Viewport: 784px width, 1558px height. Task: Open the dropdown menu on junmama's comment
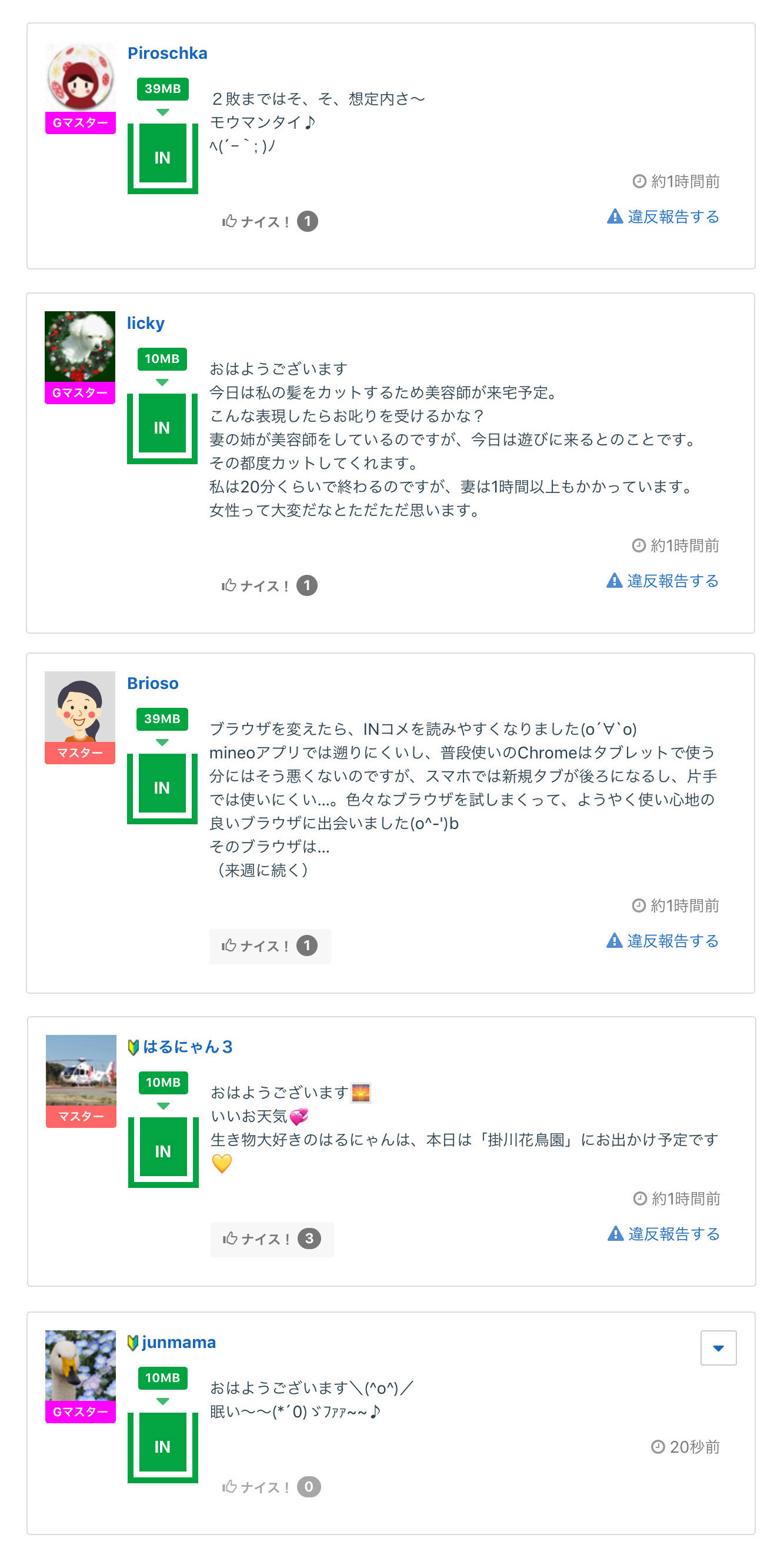718,1347
